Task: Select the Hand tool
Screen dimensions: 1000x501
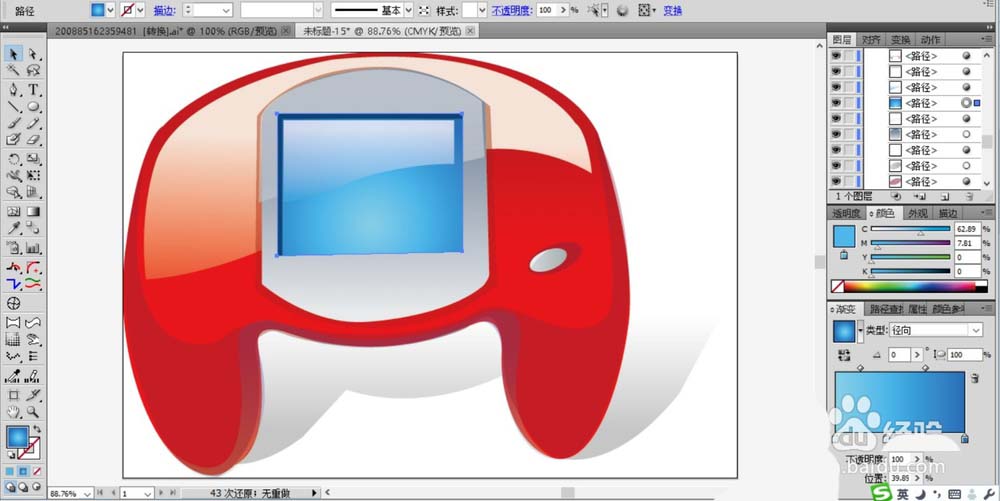Action: [13, 412]
